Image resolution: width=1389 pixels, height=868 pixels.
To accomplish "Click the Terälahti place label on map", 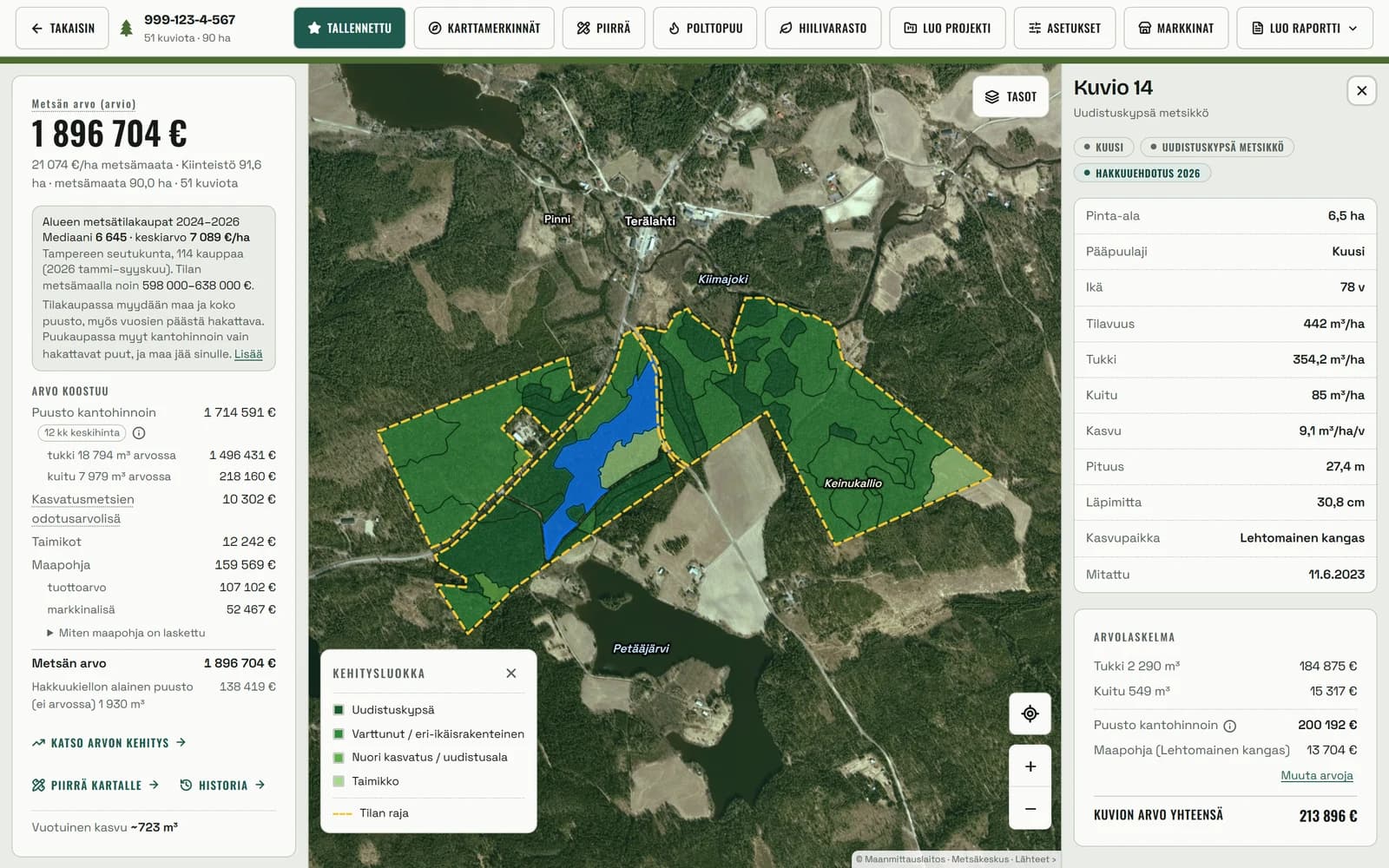I will click(649, 220).
